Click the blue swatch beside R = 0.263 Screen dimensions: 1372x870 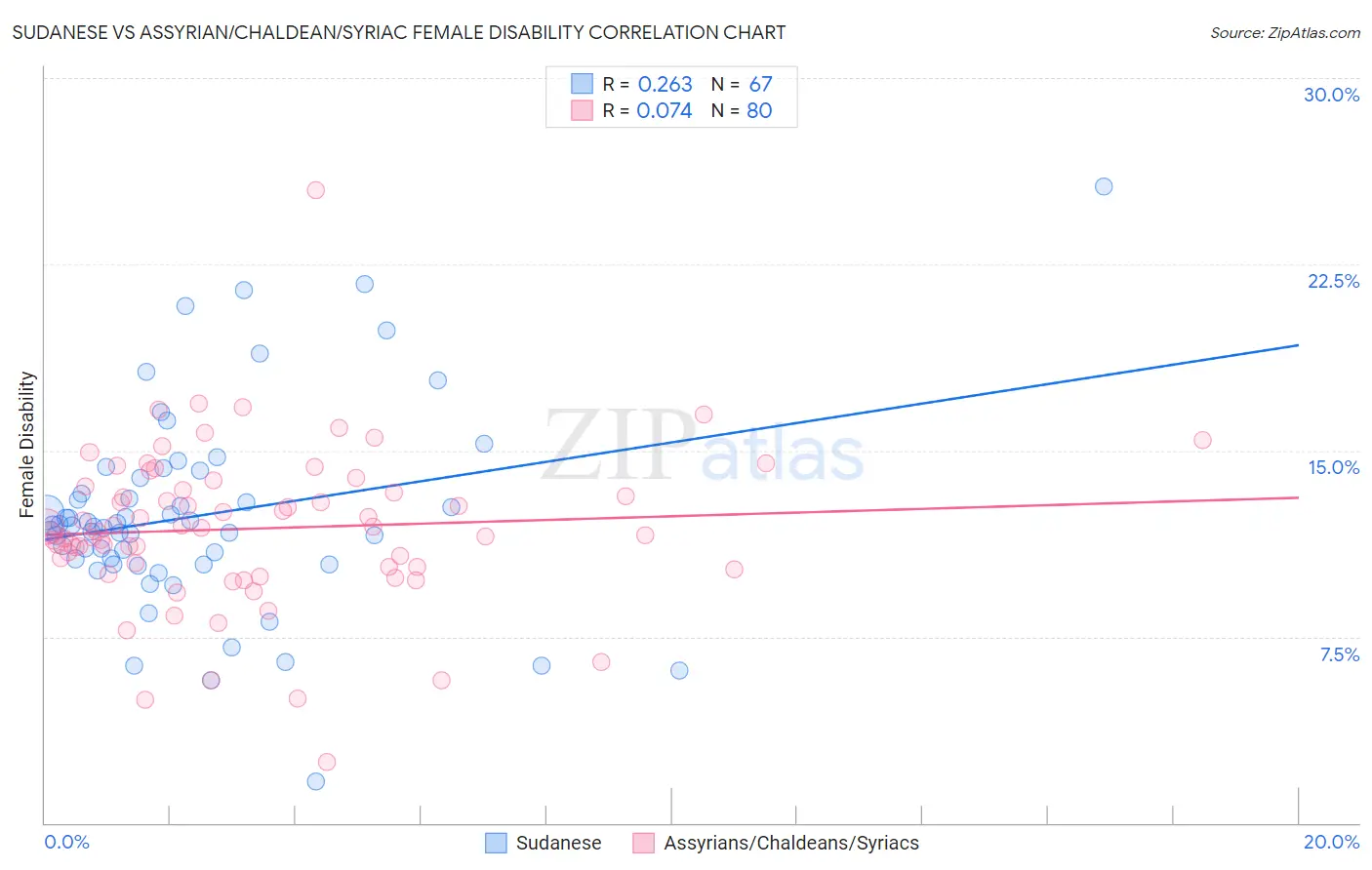pos(582,84)
